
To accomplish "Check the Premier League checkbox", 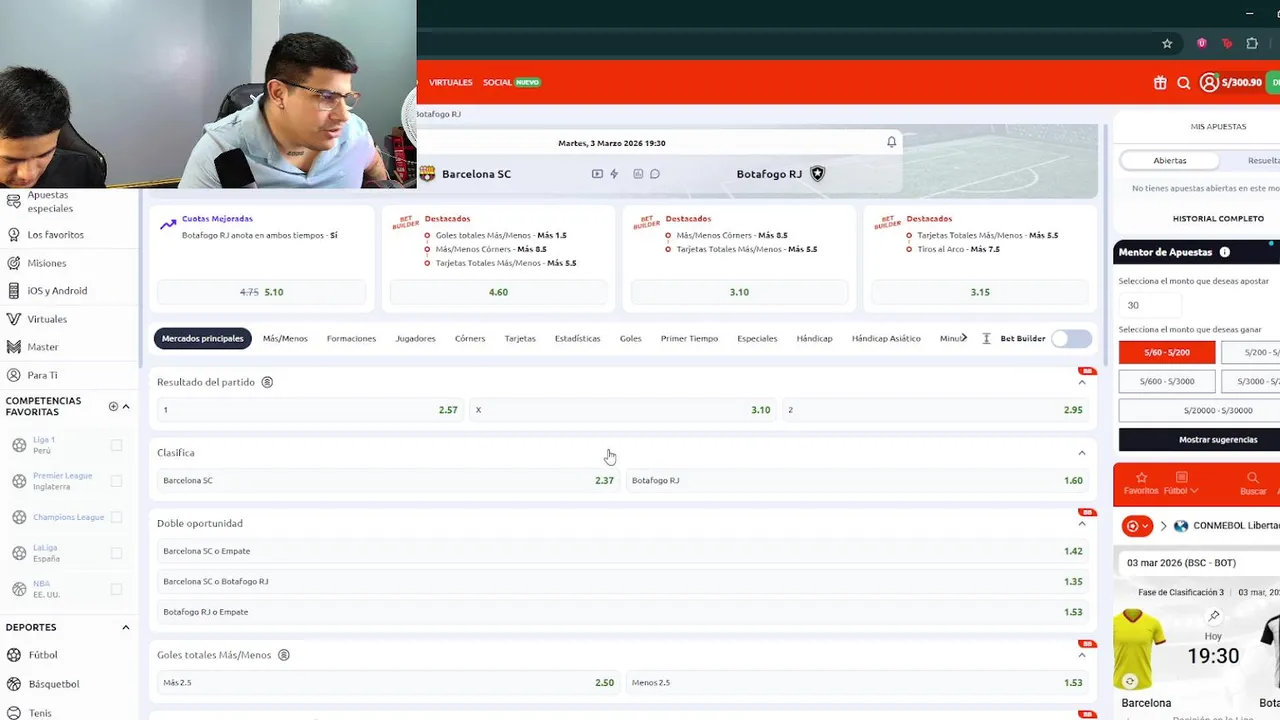I will tap(117, 481).
